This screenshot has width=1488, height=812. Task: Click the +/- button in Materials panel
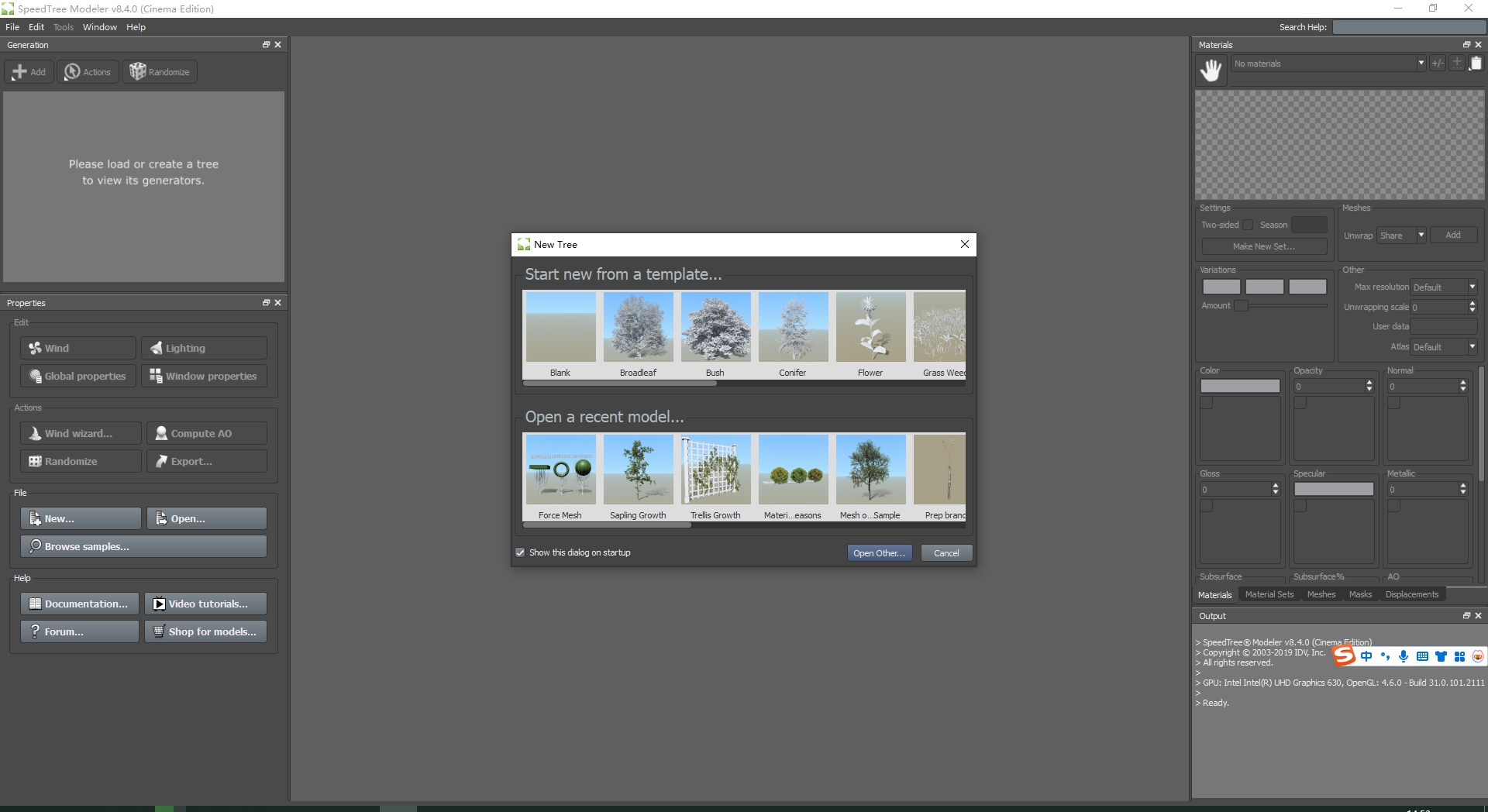1438,64
